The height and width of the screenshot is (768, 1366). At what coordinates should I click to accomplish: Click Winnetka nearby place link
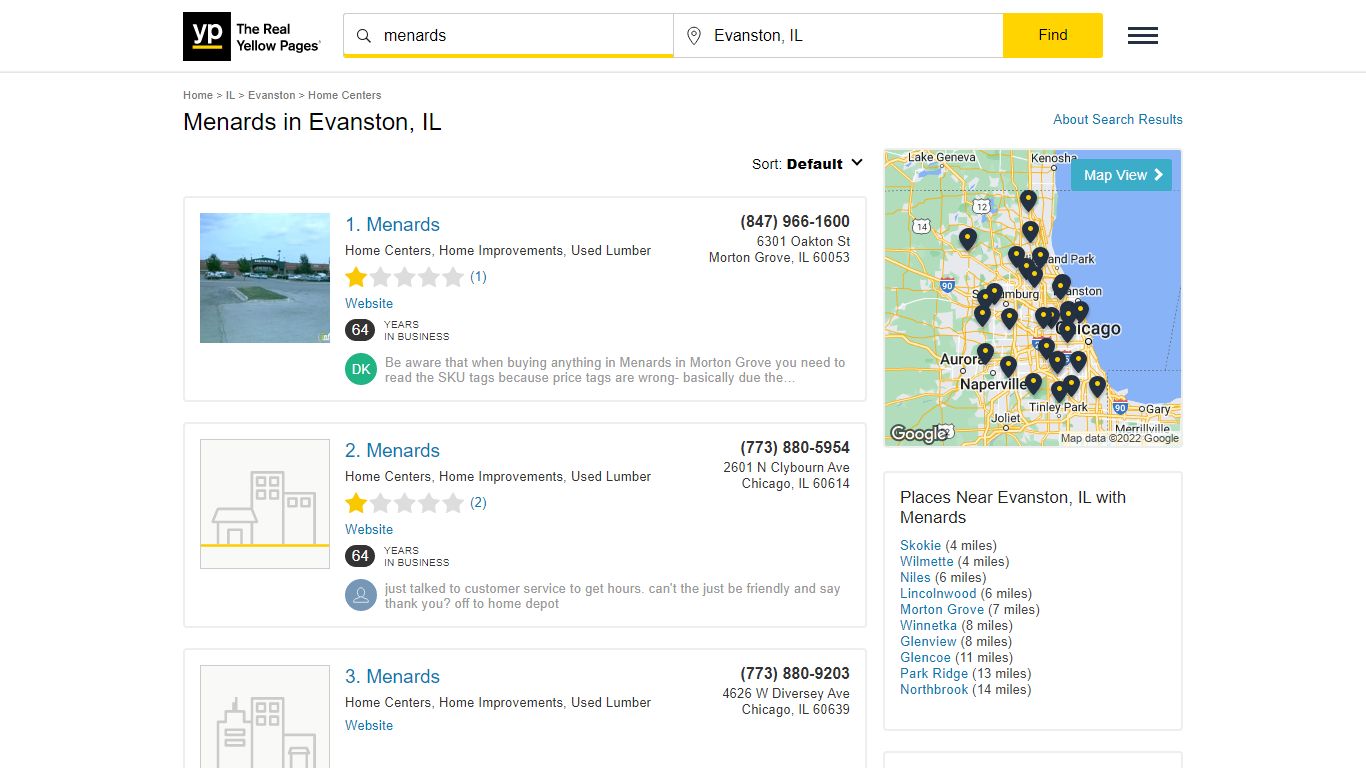point(928,625)
